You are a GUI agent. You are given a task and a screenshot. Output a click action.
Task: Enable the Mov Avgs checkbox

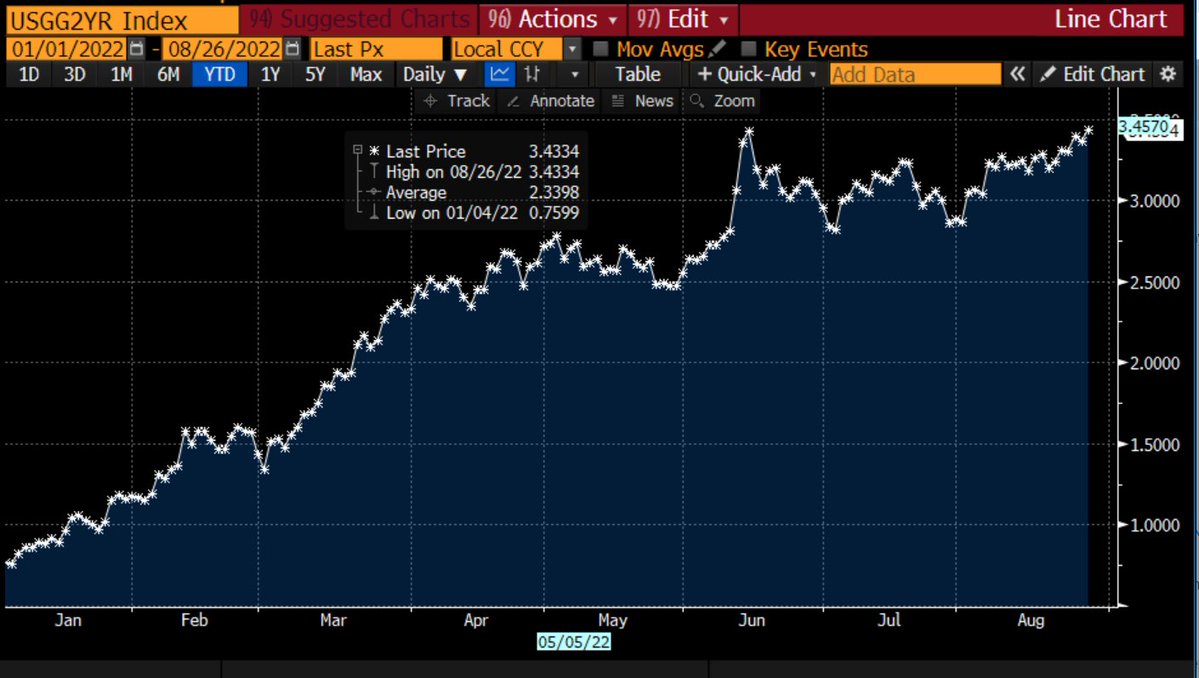coord(601,49)
